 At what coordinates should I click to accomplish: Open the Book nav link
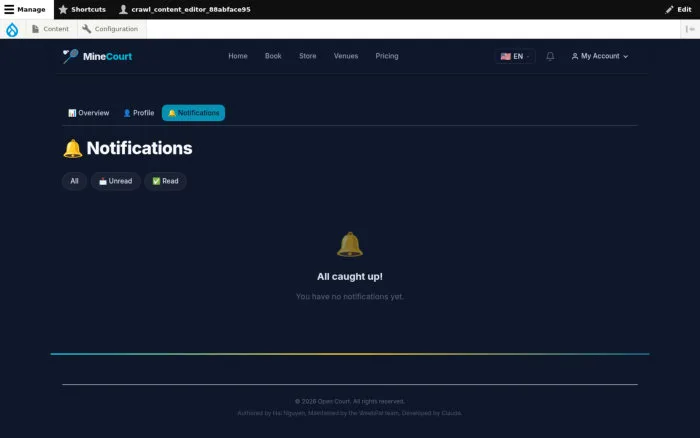point(273,56)
